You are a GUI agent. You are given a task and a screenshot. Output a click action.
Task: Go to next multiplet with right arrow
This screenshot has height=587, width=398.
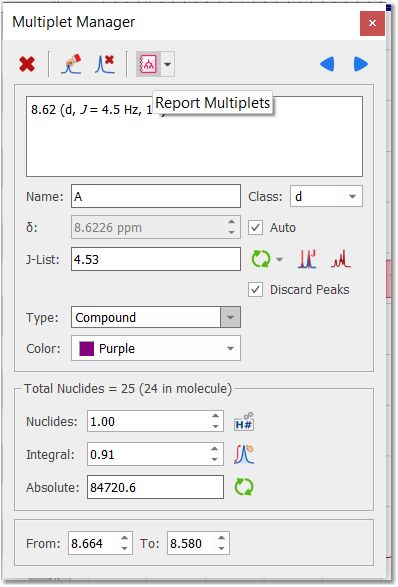[x=361, y=64]
